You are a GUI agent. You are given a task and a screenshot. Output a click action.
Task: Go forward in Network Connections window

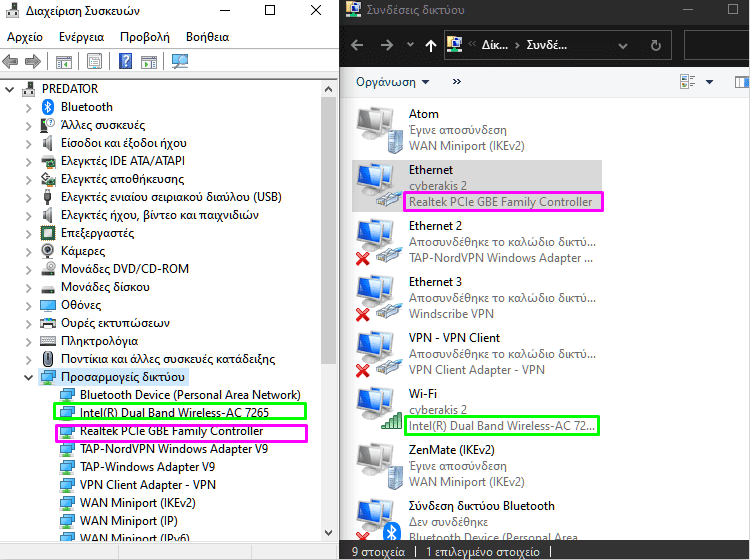(386, 45)
